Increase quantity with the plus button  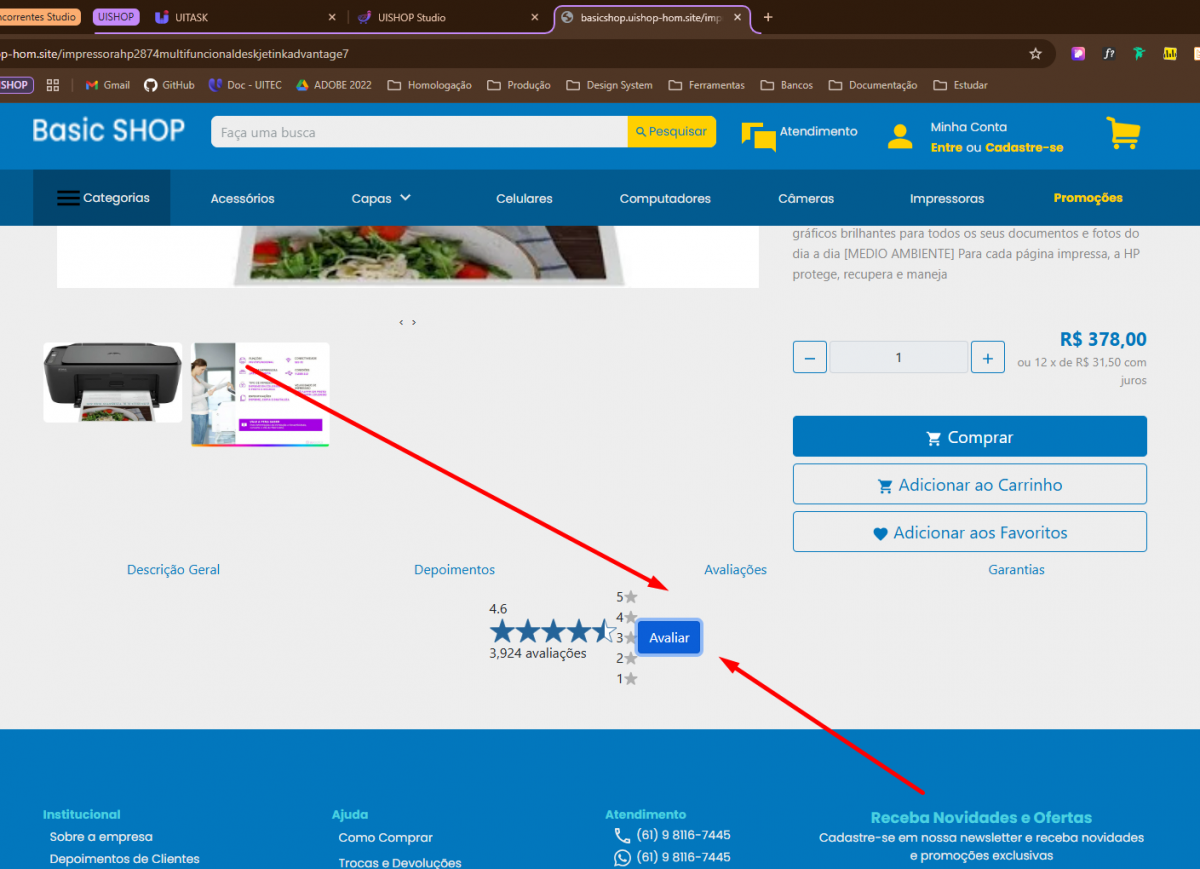pos(987,358)
